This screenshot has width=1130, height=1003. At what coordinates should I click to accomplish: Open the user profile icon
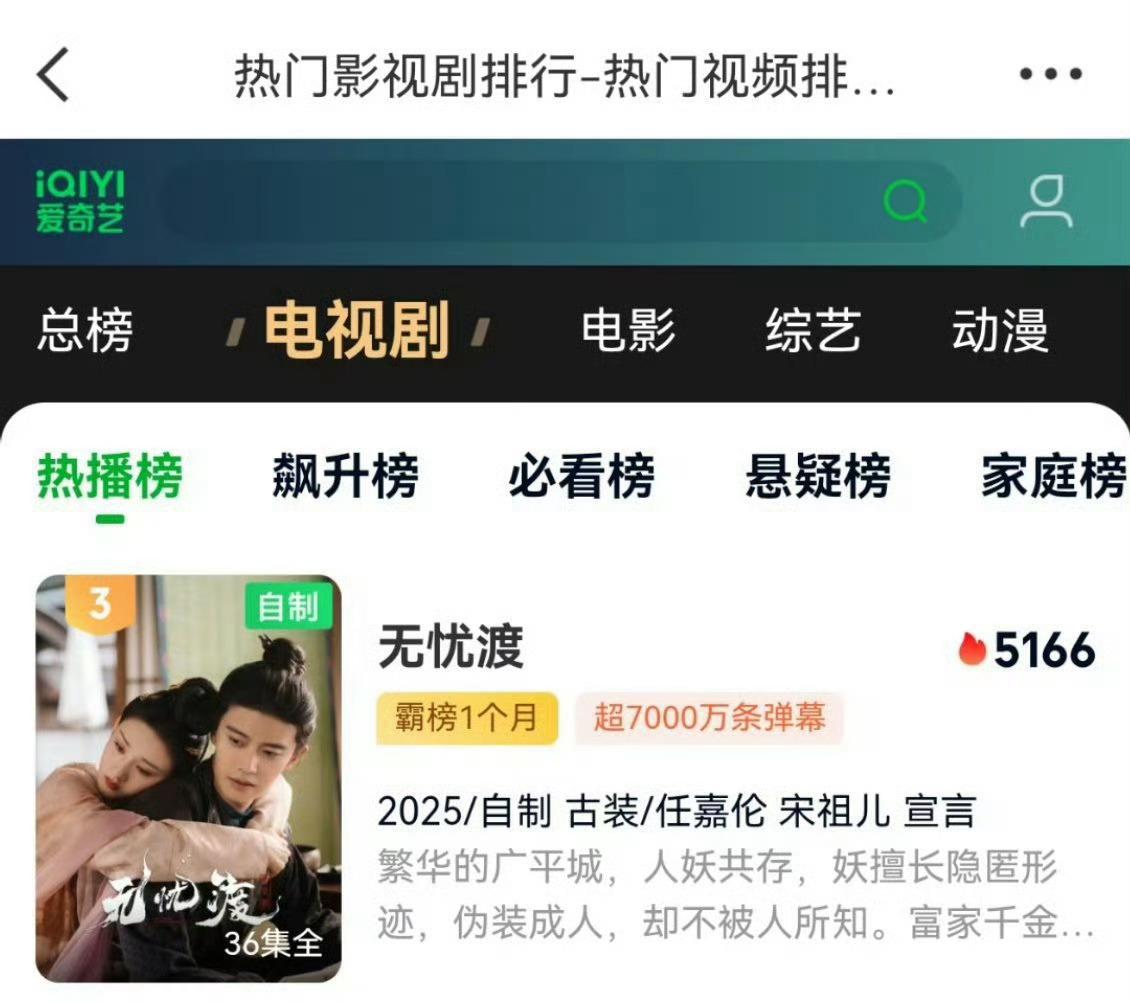point(1046,201)
